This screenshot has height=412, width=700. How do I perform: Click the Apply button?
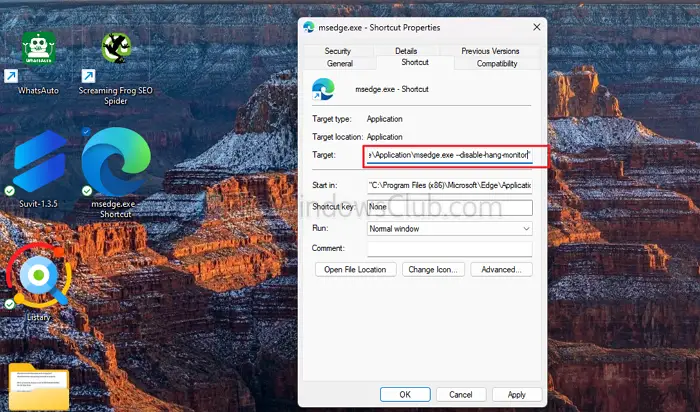[x=517, y=395]
